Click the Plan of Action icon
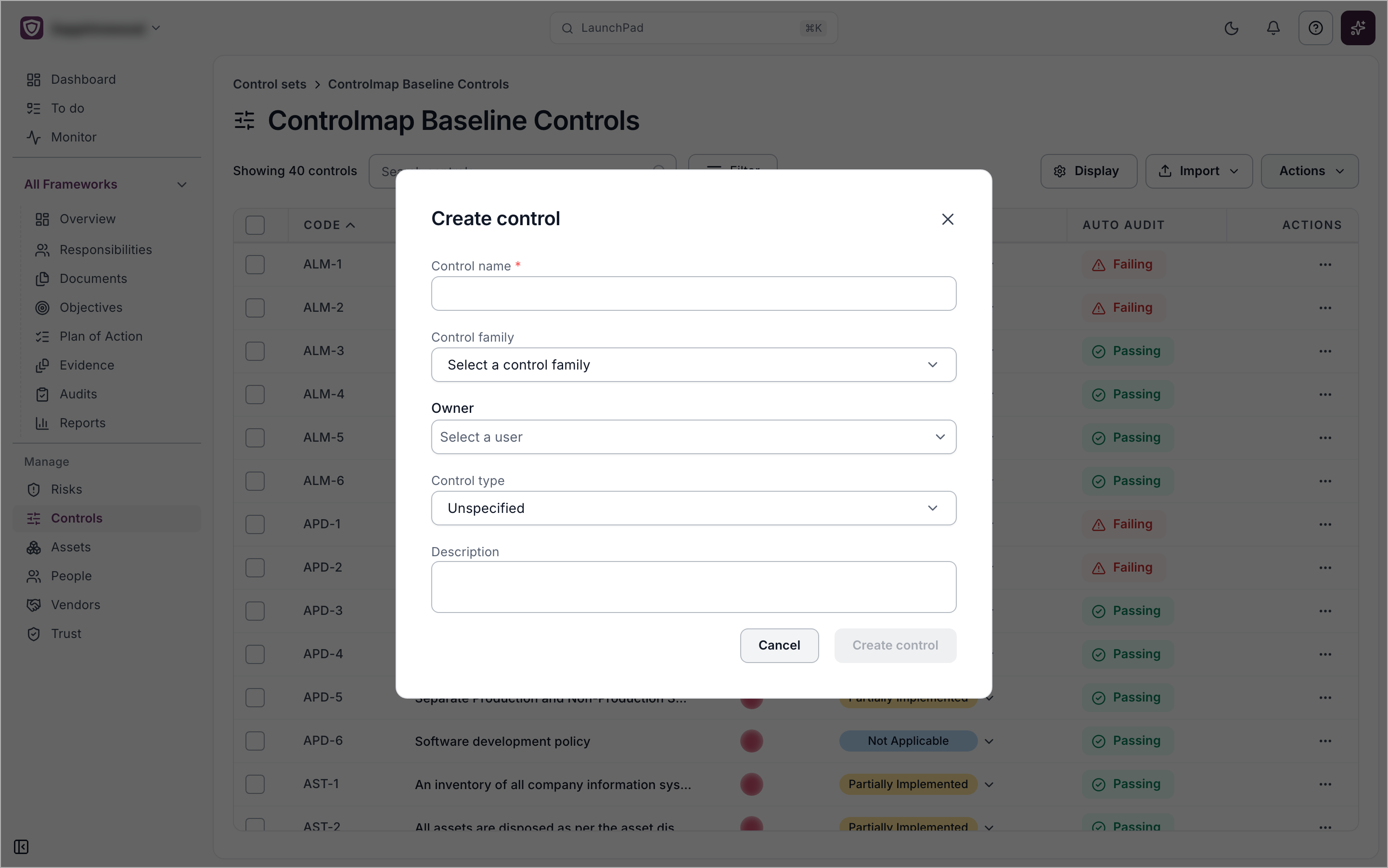1388x868 pixels. [x=42, y=336]
